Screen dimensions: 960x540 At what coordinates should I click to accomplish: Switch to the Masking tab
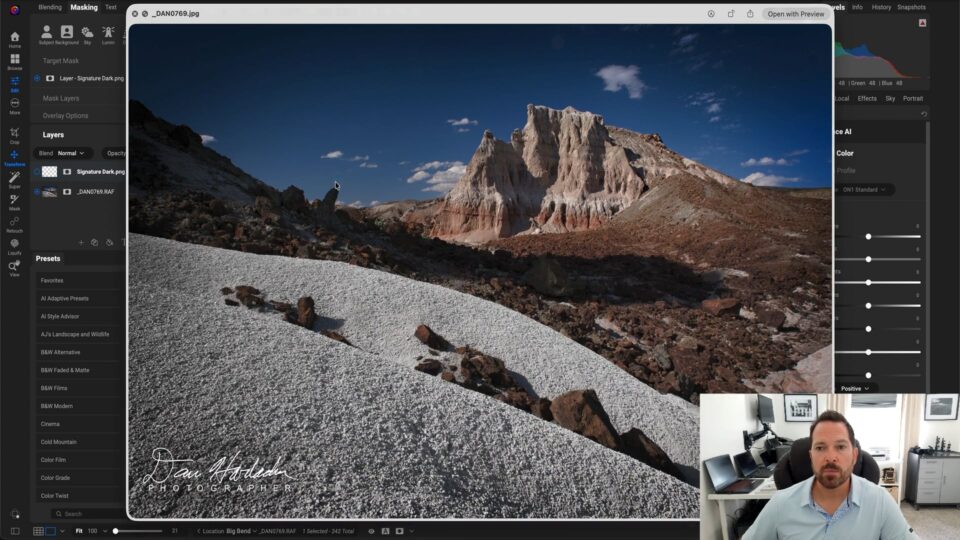[84, 7]
